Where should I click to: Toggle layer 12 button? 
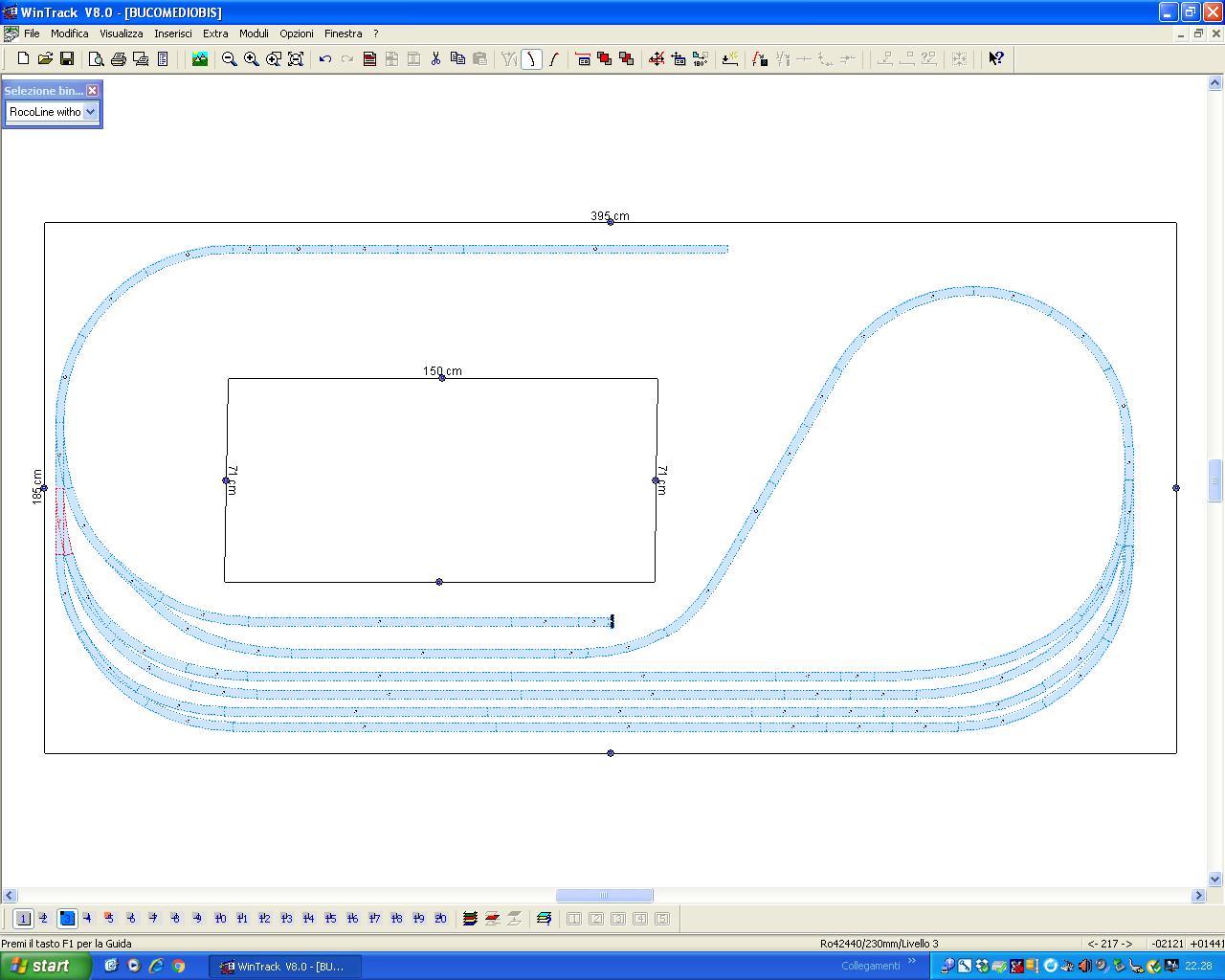click(x=264, y=918)
